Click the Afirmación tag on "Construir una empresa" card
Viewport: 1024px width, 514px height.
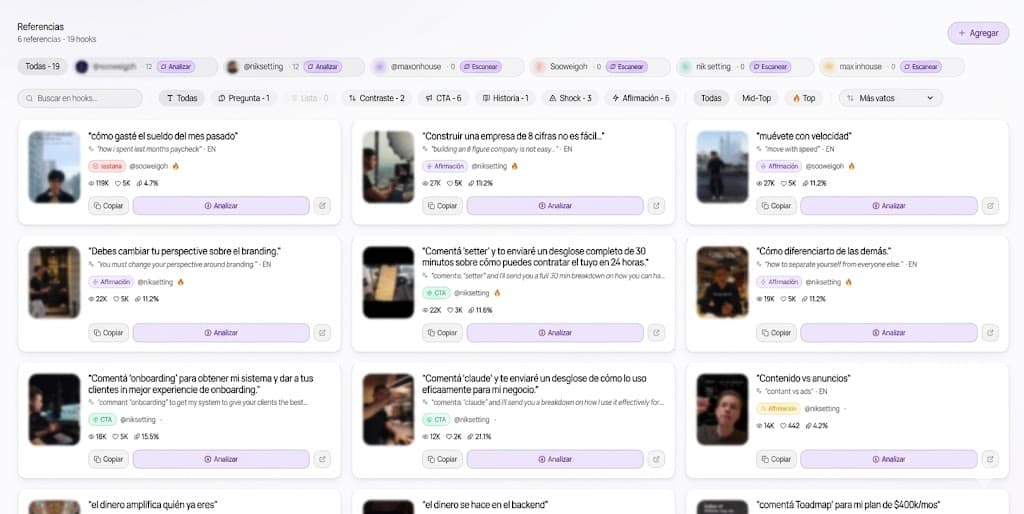coord(444,167)
